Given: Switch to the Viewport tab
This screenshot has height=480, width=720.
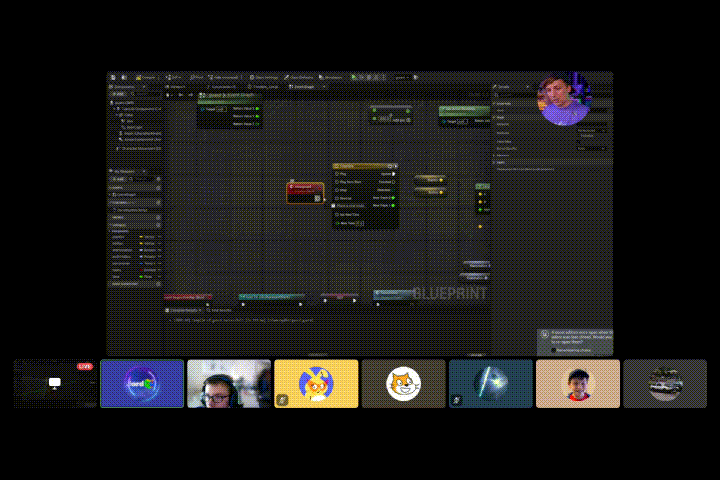Looking at the screenshot, I should (180, 87).
